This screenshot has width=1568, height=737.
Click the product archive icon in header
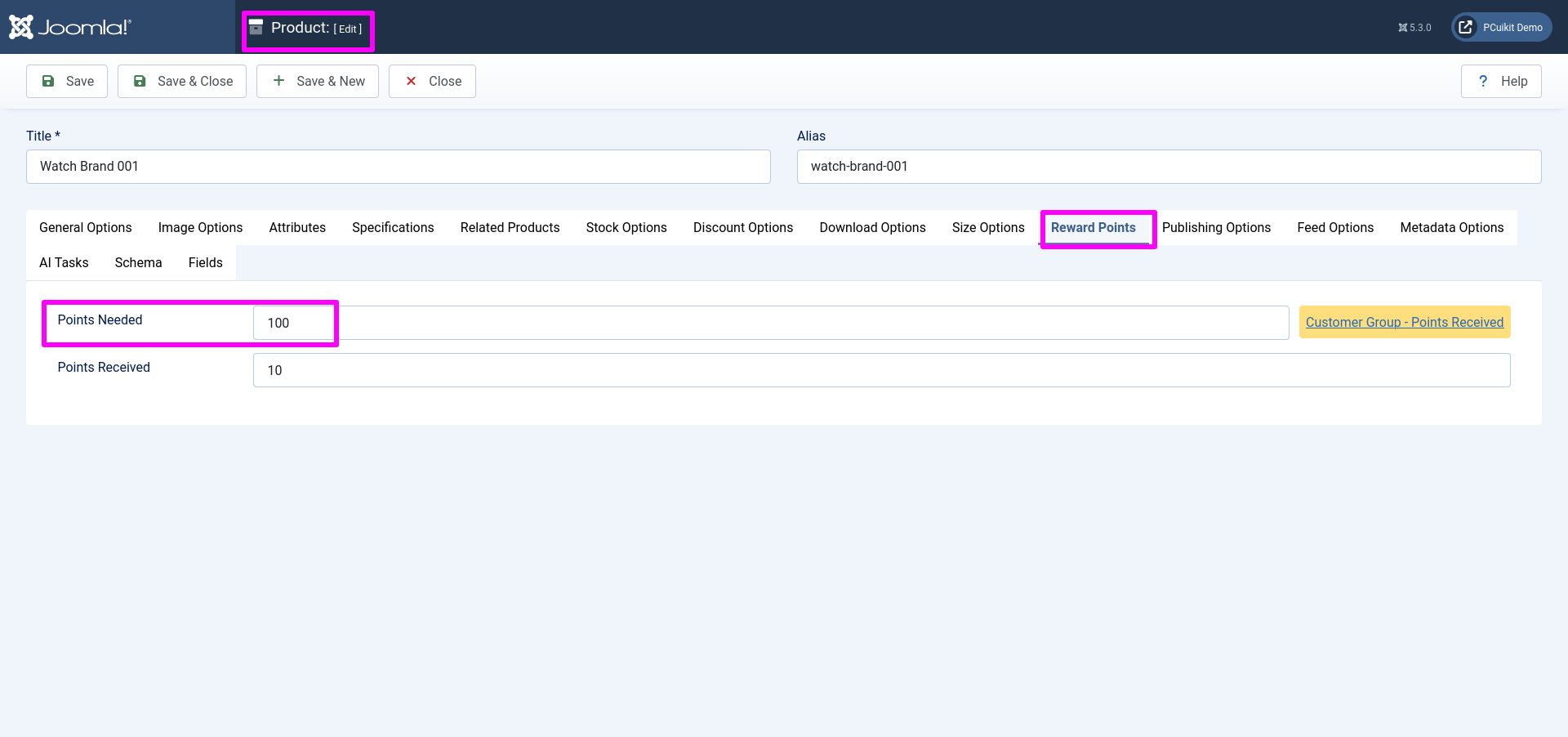256,28
